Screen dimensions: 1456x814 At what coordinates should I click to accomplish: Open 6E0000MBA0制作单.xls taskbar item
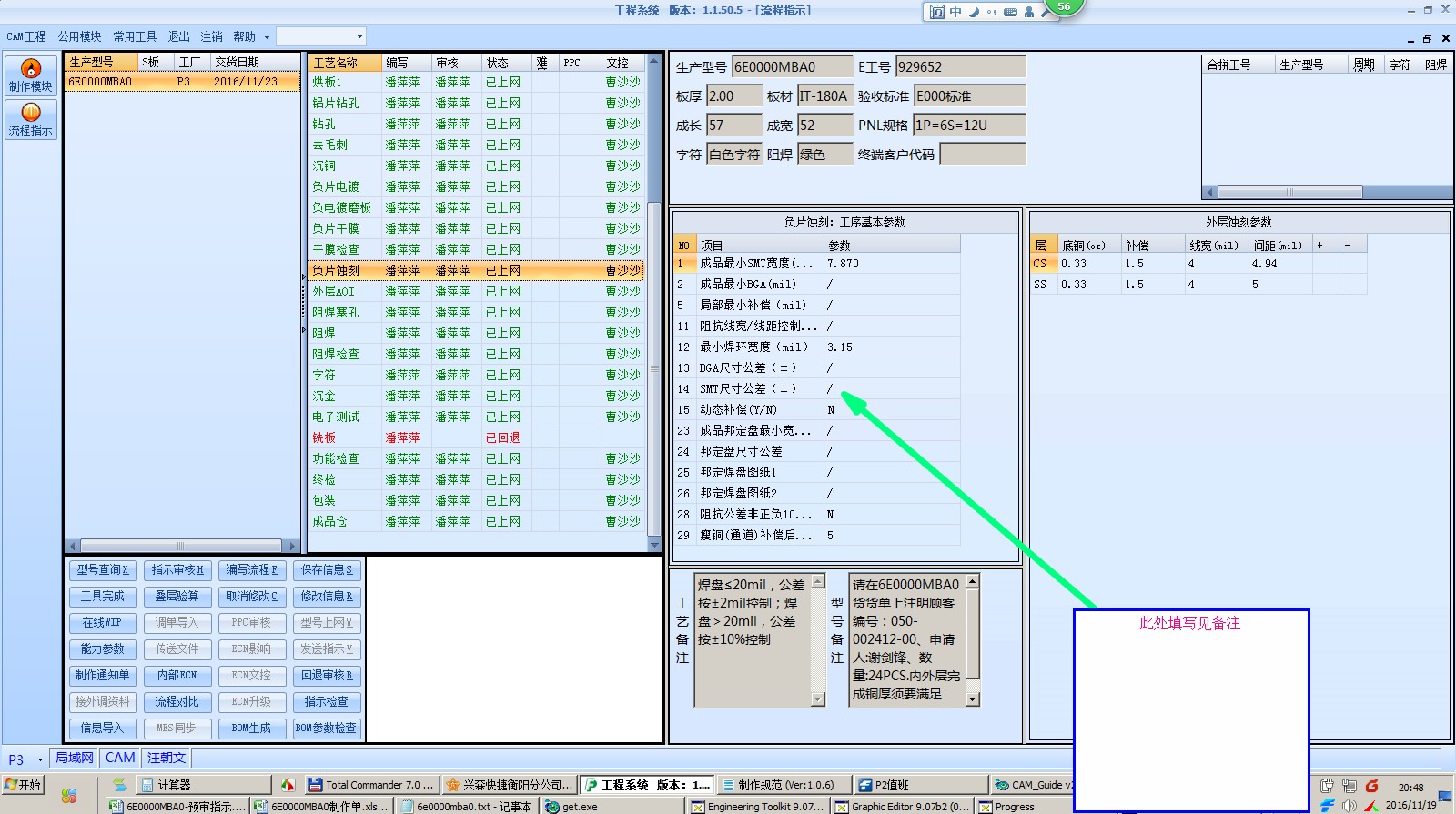pos(322,806)
